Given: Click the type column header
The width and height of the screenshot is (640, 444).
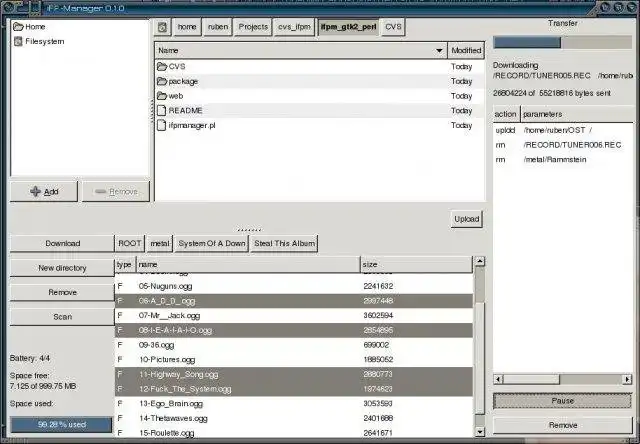Looking at the screenshot, I should coord(125,264).
